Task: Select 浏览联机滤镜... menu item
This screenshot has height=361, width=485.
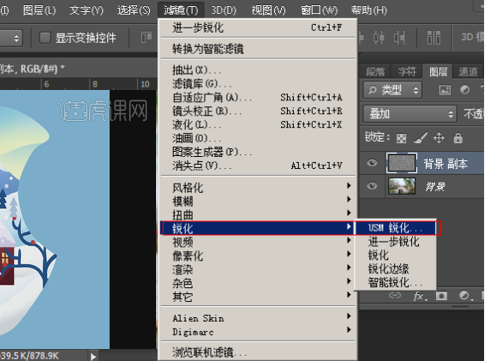Action: coord(257,352)
